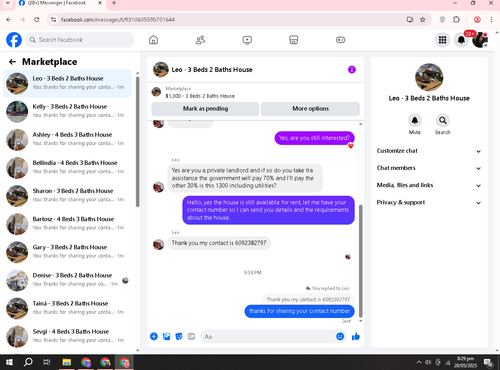Expand Chat members section
This screenshot has height=370, width=500.
429,168
